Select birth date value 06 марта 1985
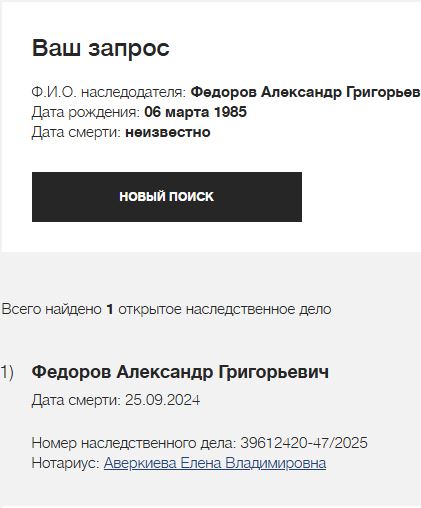This screenshot has height=508, width=421. [195, 112]
